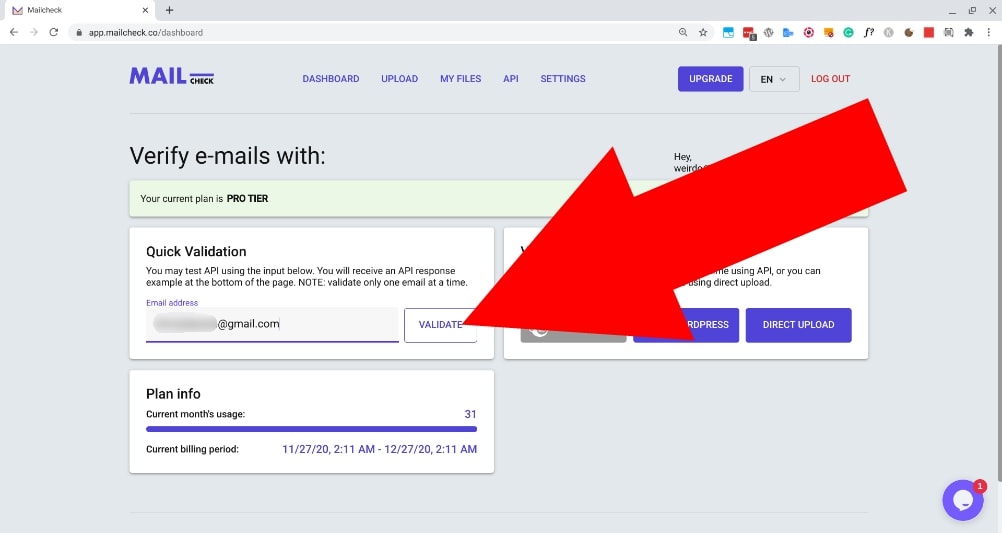Open the WordPress extension icon

769,33
